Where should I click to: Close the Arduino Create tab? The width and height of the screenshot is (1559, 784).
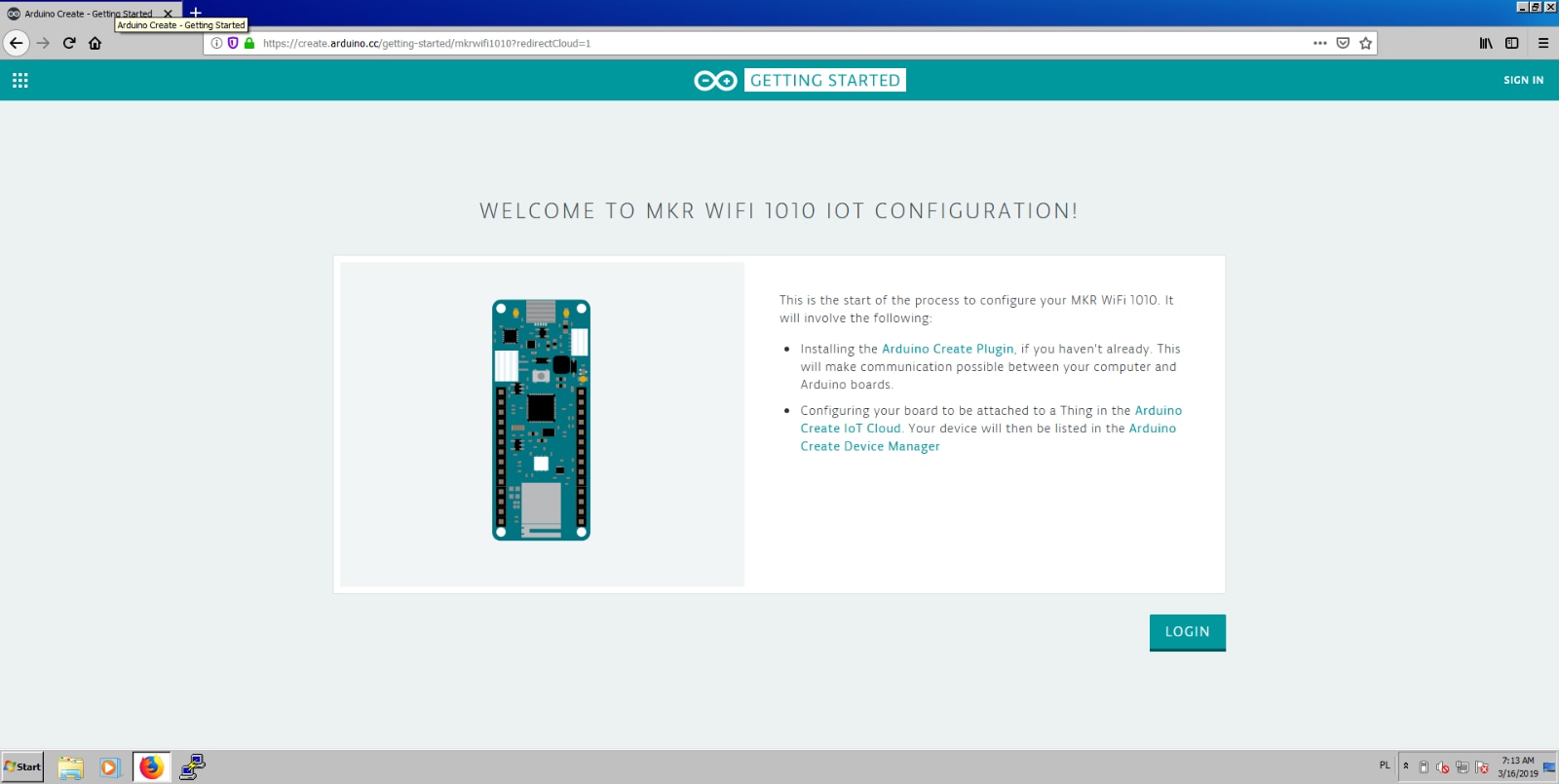(x=168, y=14)
